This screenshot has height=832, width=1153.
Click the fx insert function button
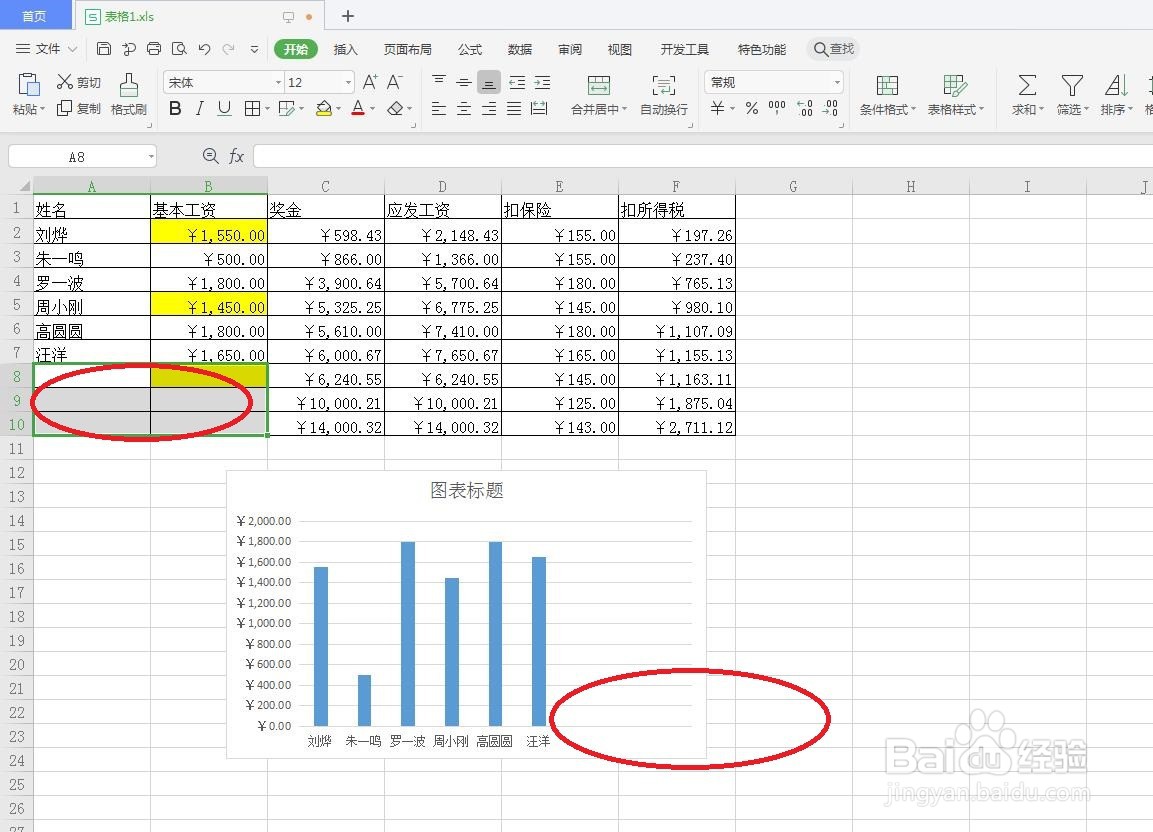236,156
